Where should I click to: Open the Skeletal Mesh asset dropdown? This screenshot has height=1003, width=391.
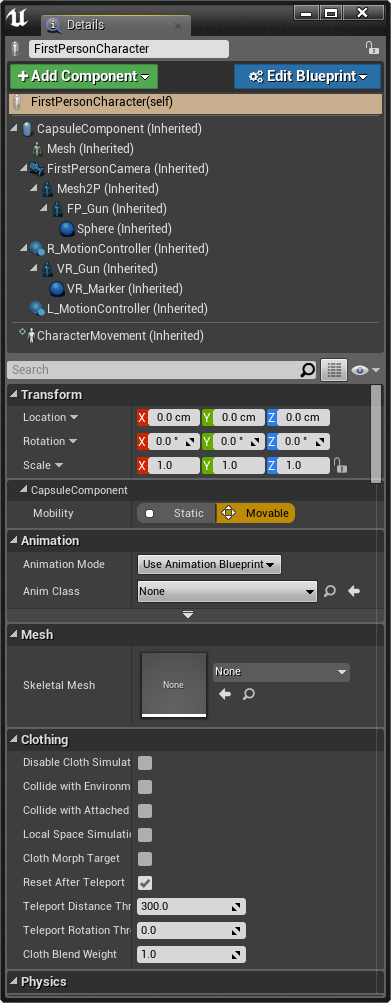281,672
